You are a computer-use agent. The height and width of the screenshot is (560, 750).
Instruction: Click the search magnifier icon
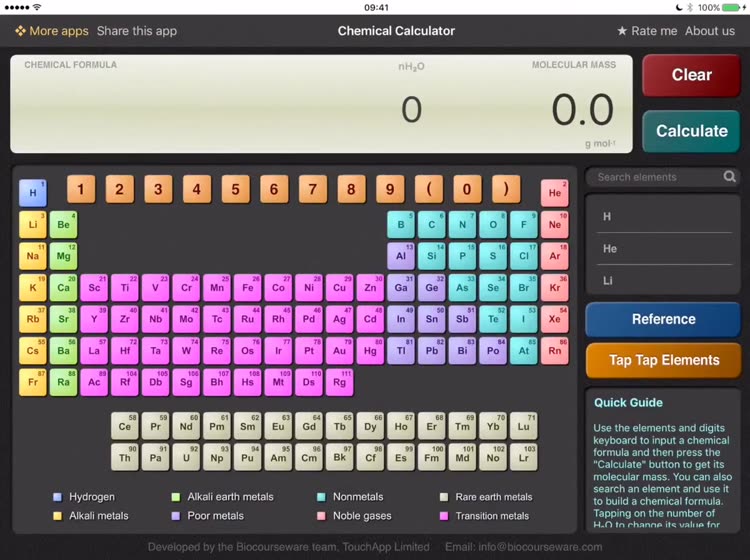click(x=729, y=177)
